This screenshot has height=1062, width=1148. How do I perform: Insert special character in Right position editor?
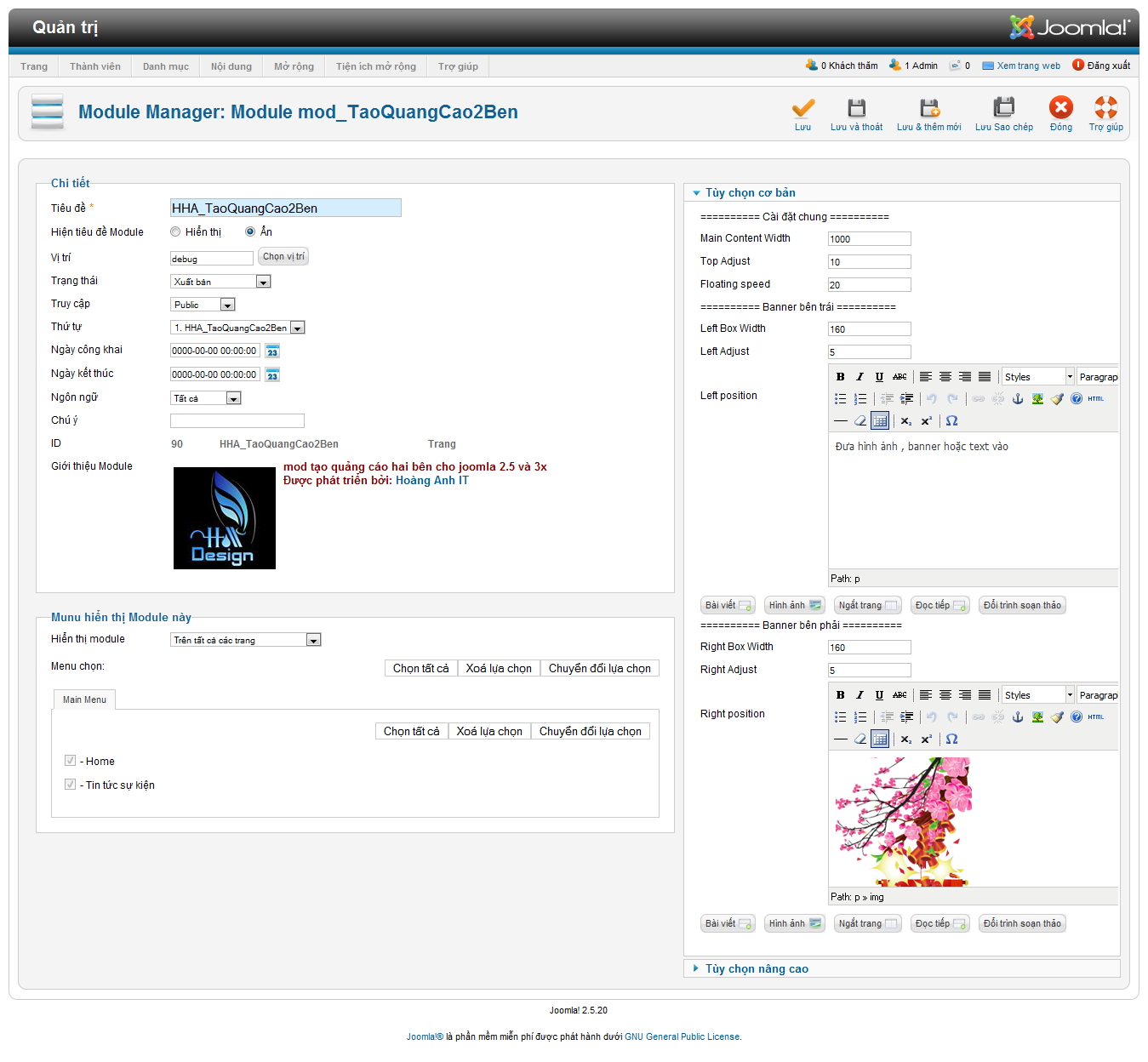[951, 739]
